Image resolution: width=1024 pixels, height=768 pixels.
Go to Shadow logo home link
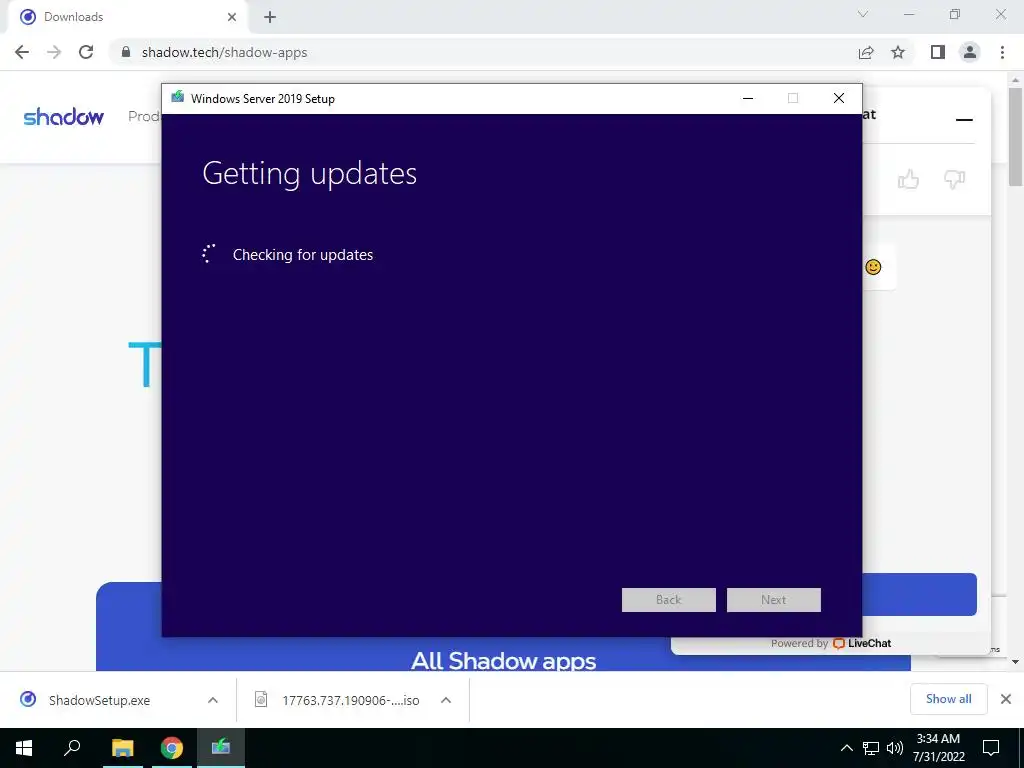[63, 117]
